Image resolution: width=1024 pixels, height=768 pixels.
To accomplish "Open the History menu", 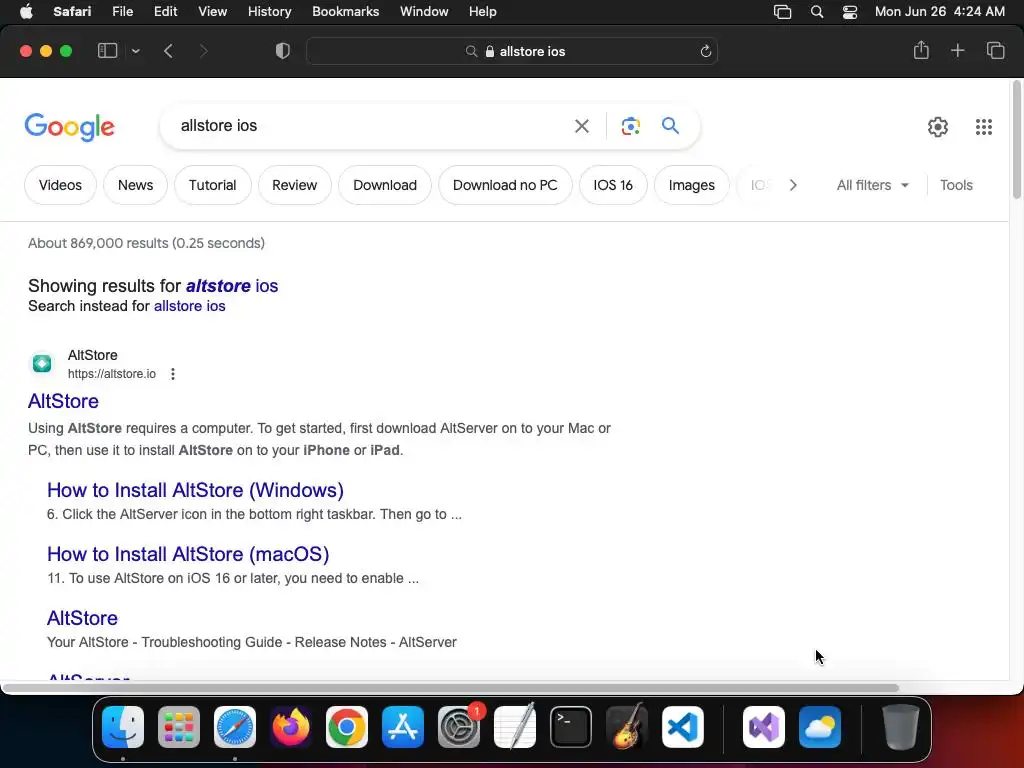I will pos(269,12).
